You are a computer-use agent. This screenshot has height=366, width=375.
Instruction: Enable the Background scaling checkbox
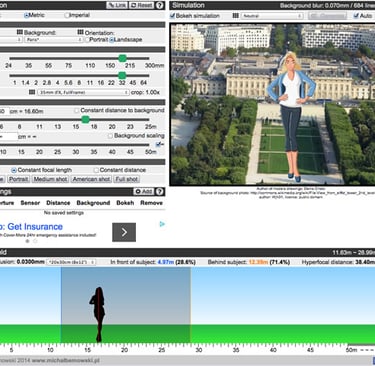110,136
